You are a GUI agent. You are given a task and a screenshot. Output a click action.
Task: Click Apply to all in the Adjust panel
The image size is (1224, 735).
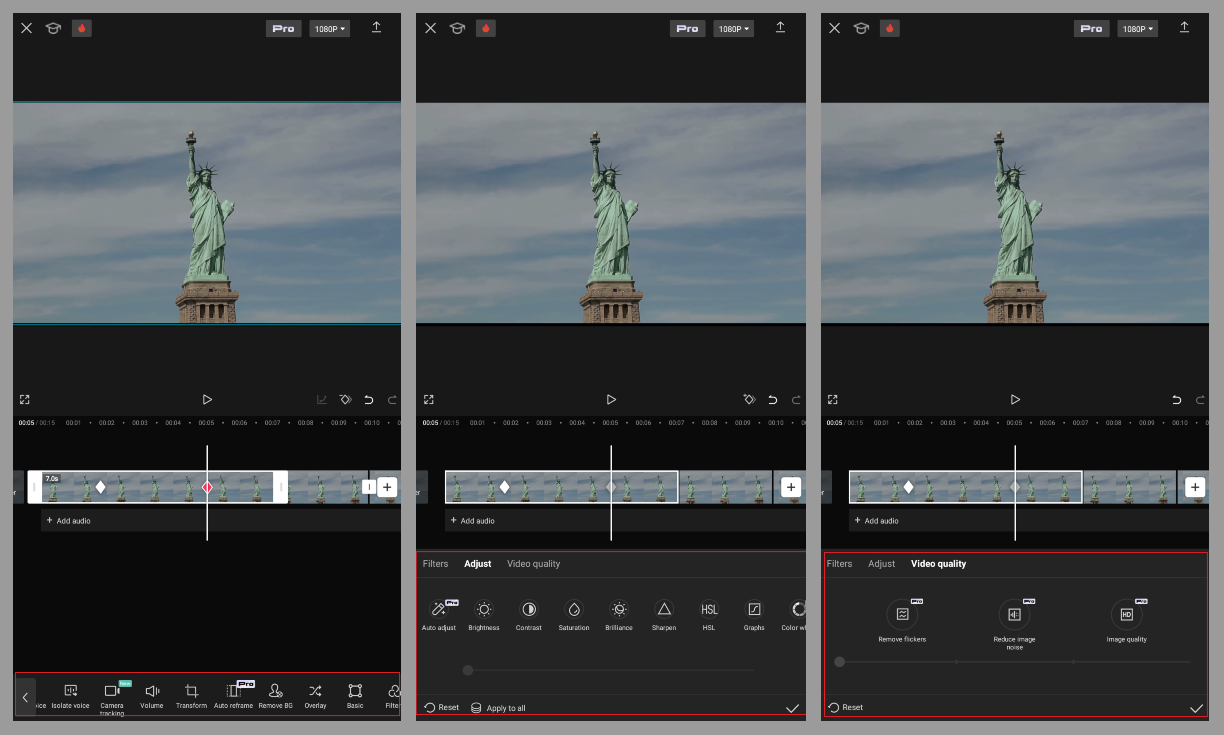click(498, 707)
